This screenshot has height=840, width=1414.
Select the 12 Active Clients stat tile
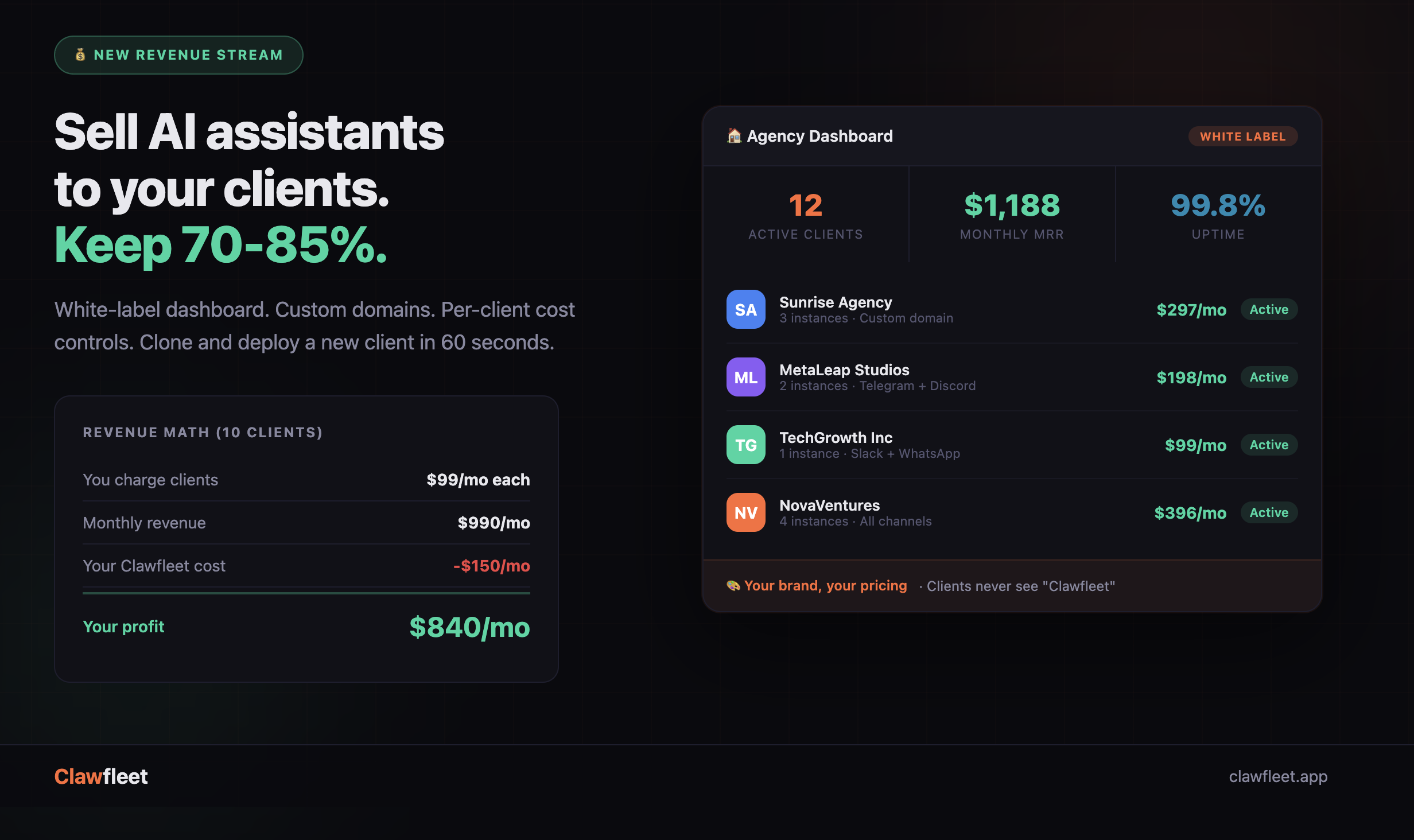806,215
